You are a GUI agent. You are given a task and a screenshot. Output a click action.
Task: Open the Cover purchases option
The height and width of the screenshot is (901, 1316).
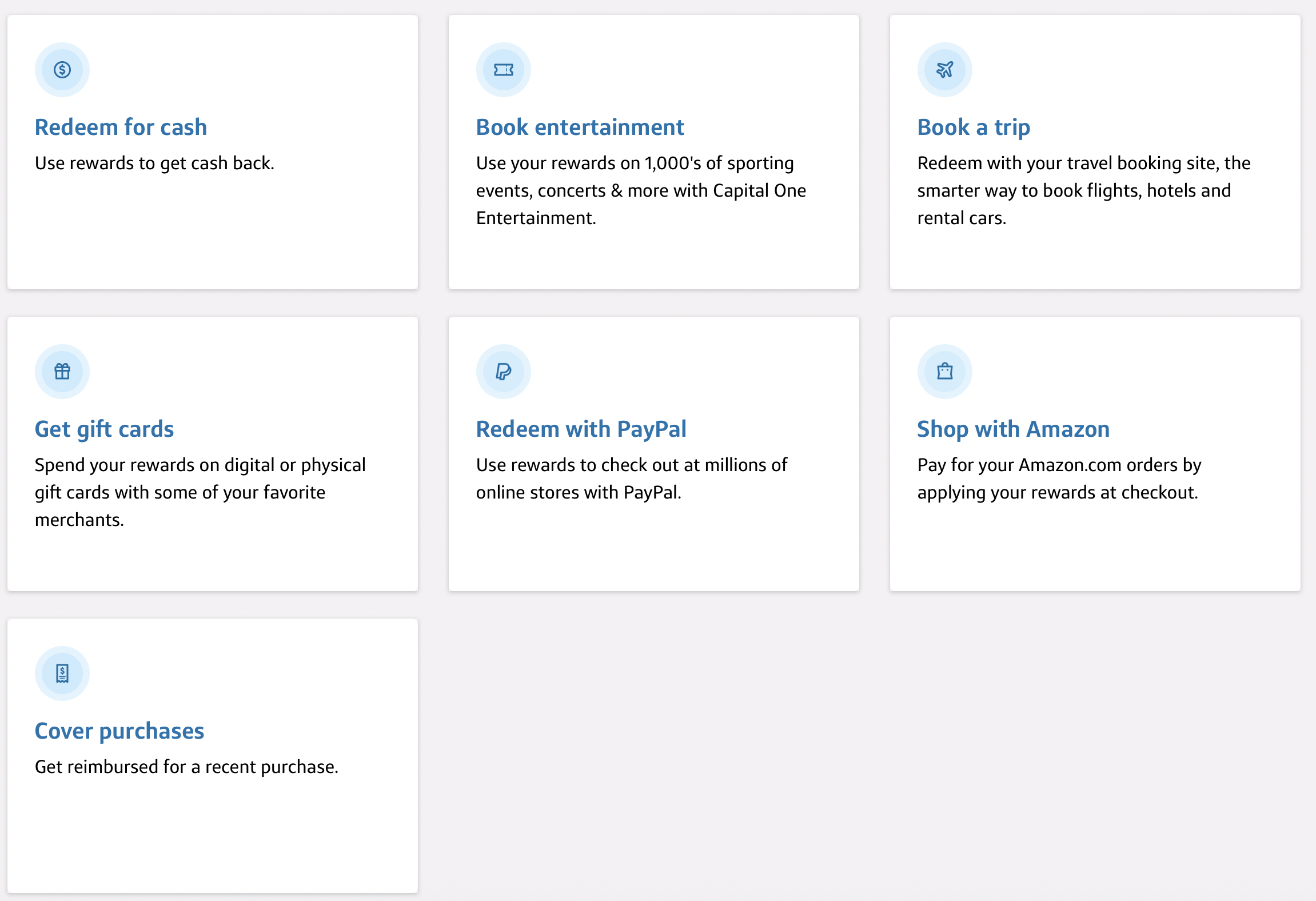(x=119, y=731)
